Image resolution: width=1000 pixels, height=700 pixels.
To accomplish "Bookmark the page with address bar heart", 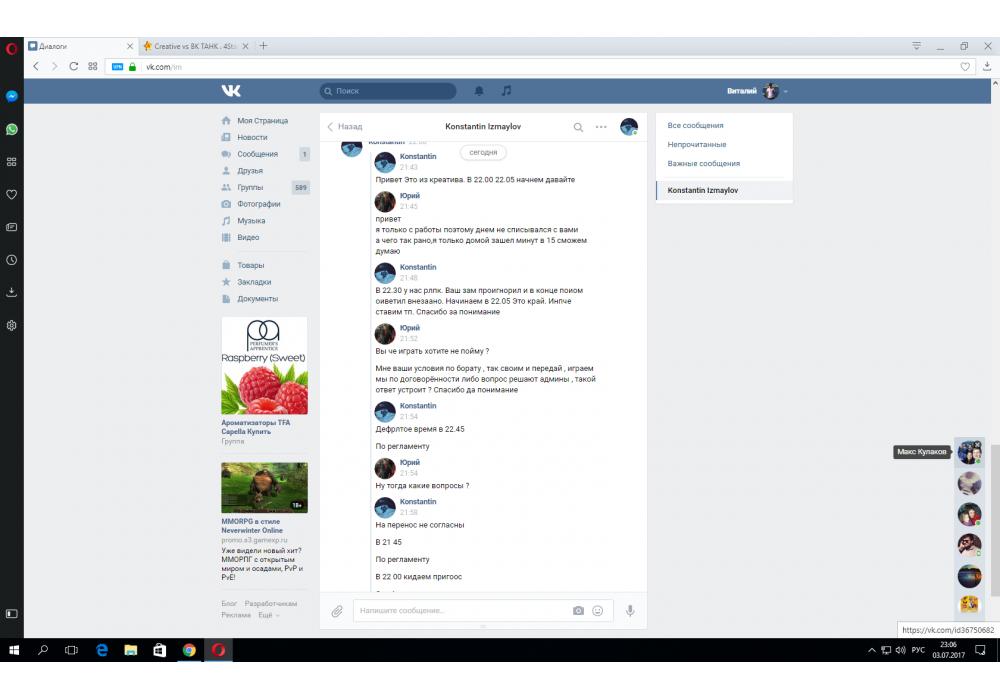I will [965, 67].
